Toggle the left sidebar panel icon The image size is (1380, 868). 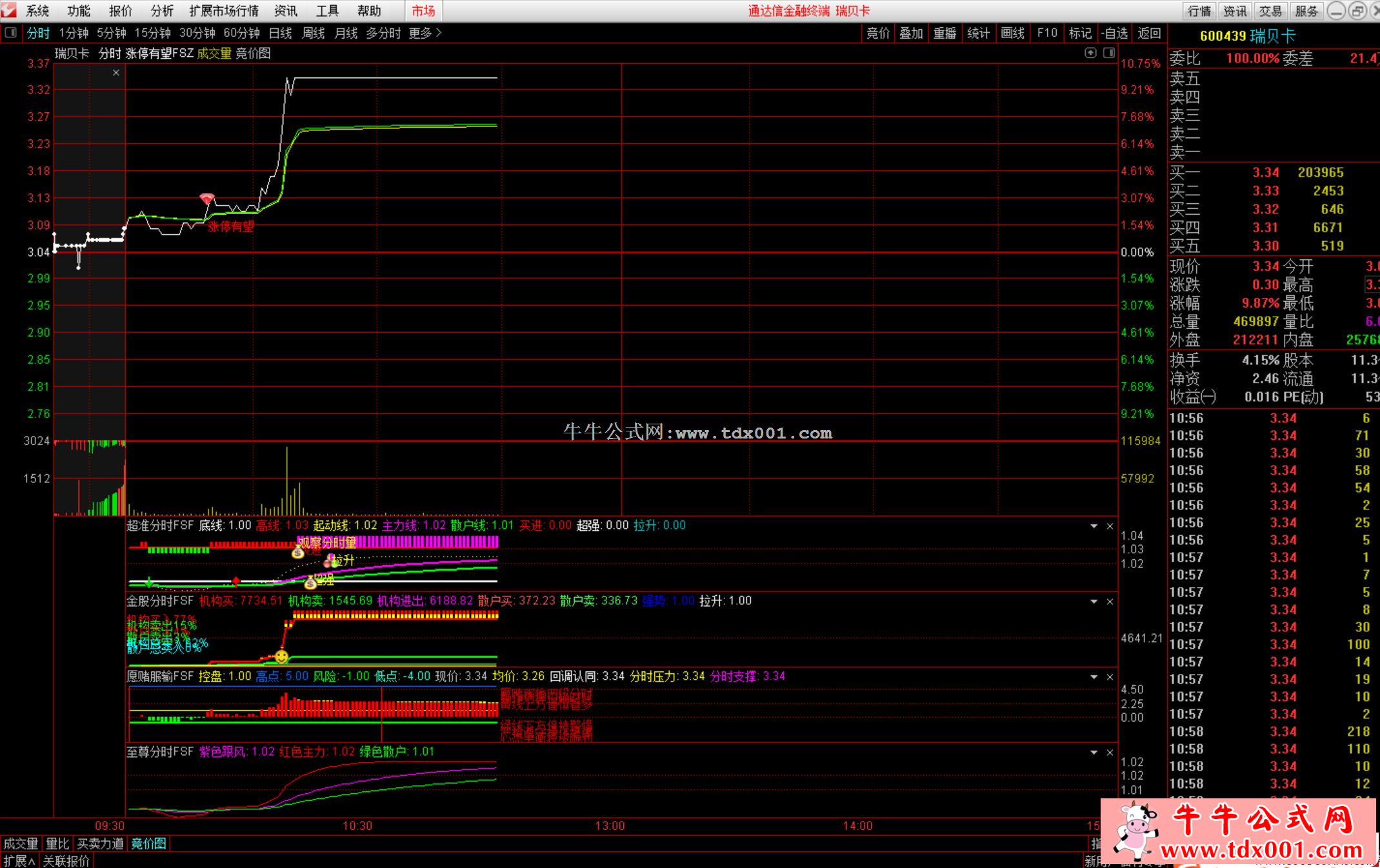pos(11,33)
